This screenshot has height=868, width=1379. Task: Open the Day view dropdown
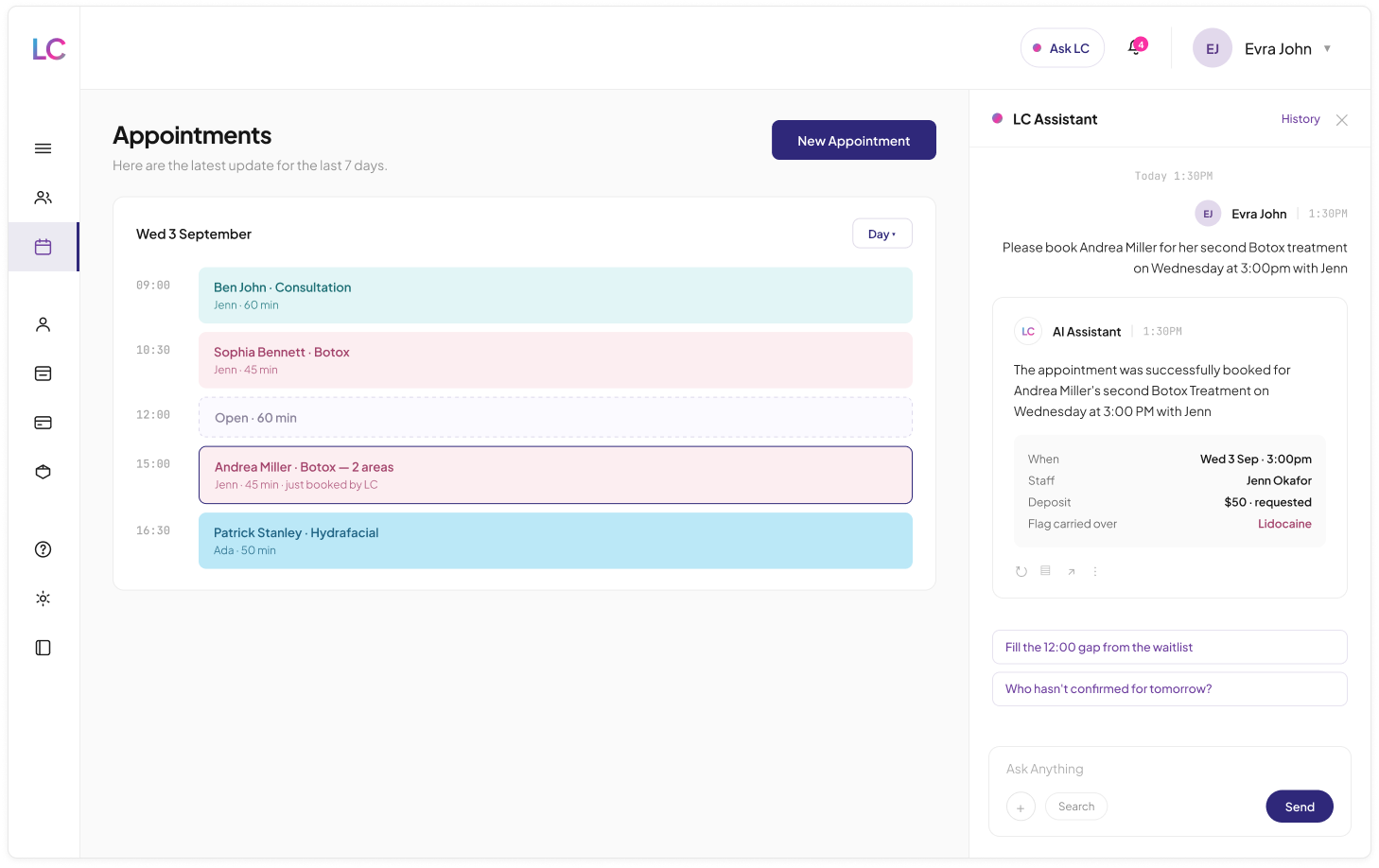pos(882,234)
